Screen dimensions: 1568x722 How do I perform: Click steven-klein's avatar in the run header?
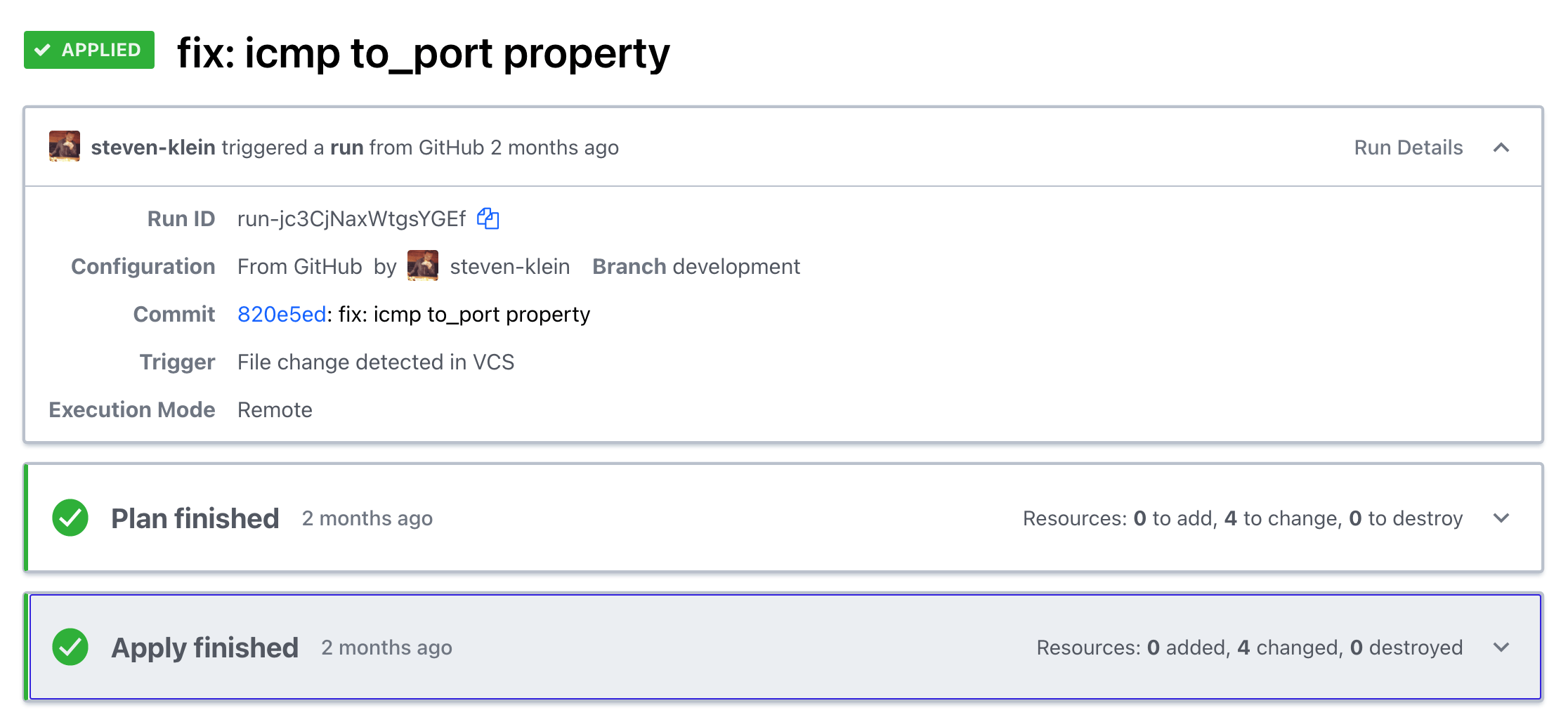65,146
